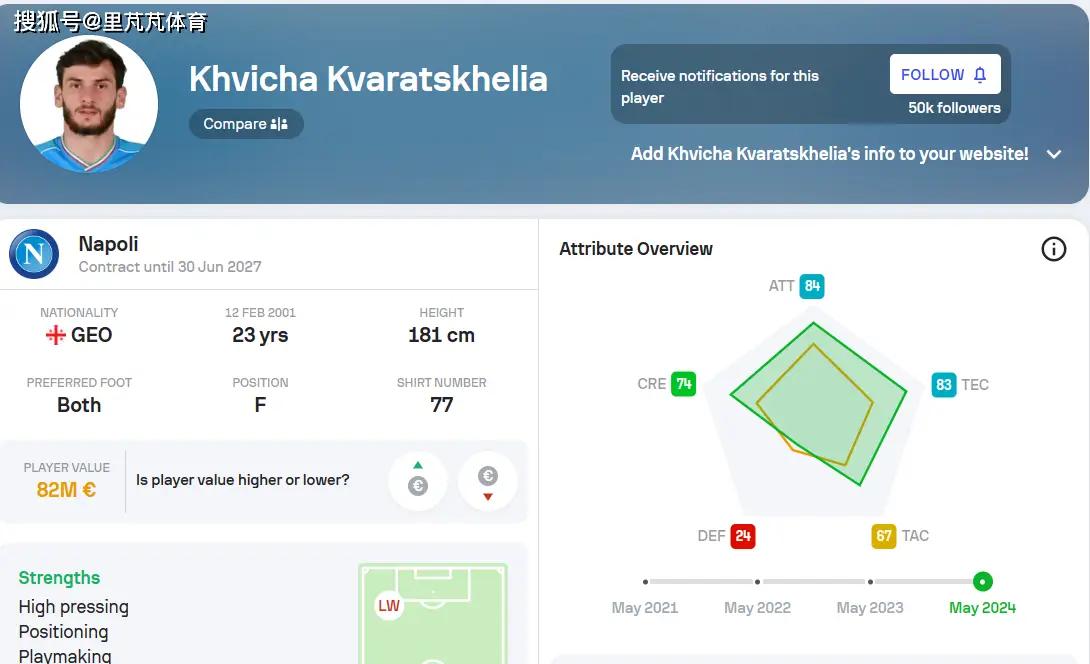Select the player value '82M €'
The image size is (1090, 664).
pos(66,490)
